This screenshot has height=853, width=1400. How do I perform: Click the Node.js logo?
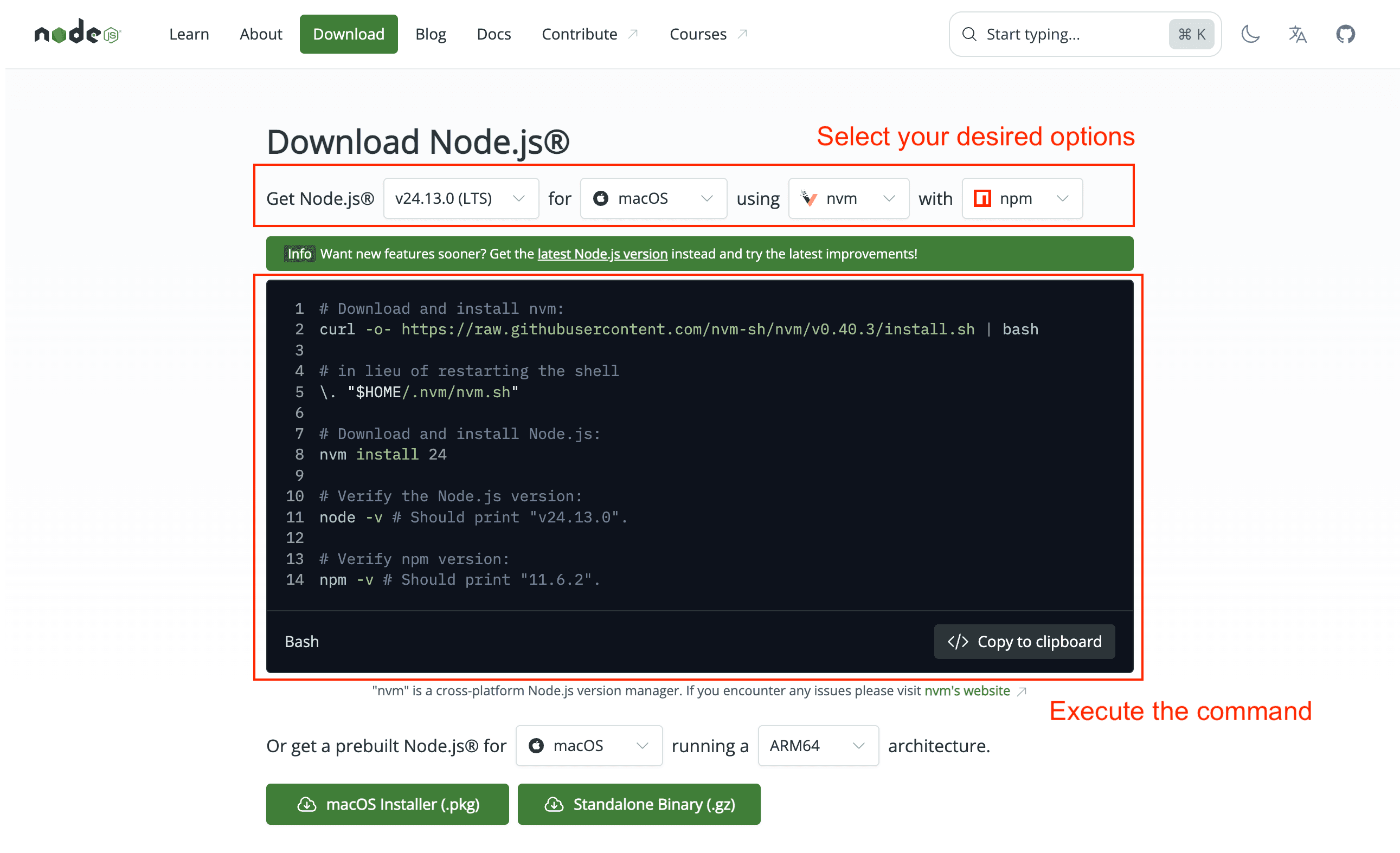click(x=76, y=33)
